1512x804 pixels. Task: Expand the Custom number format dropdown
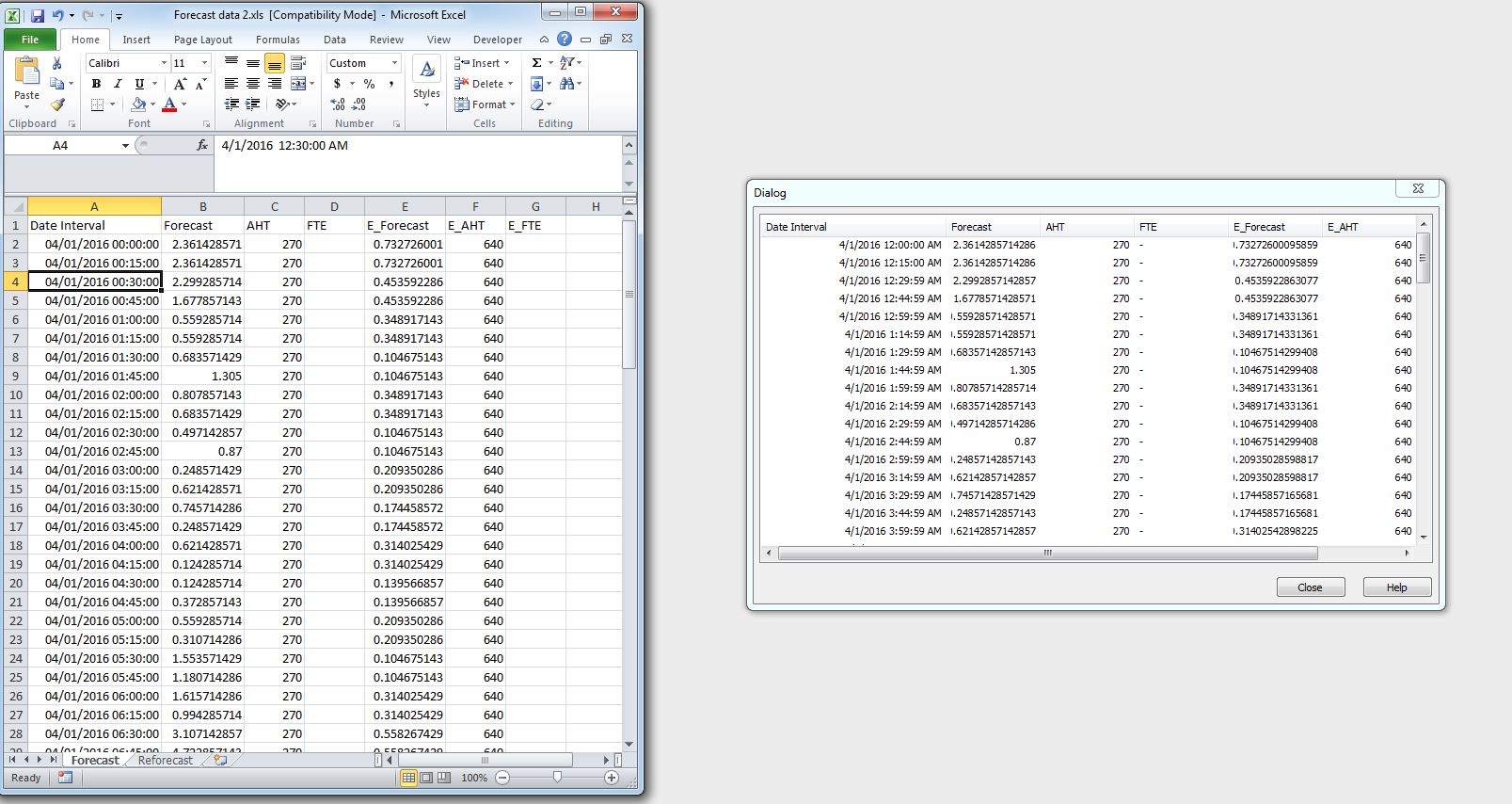click(x=394, y=63)
